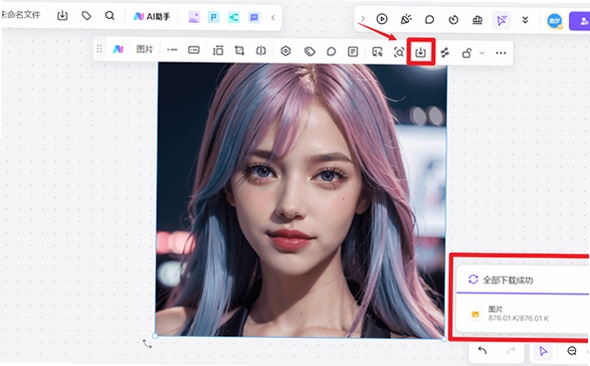This screenshot has width=590, height=366.
Task: Click the 876.01 K file size text
Action: click(519, 319)
